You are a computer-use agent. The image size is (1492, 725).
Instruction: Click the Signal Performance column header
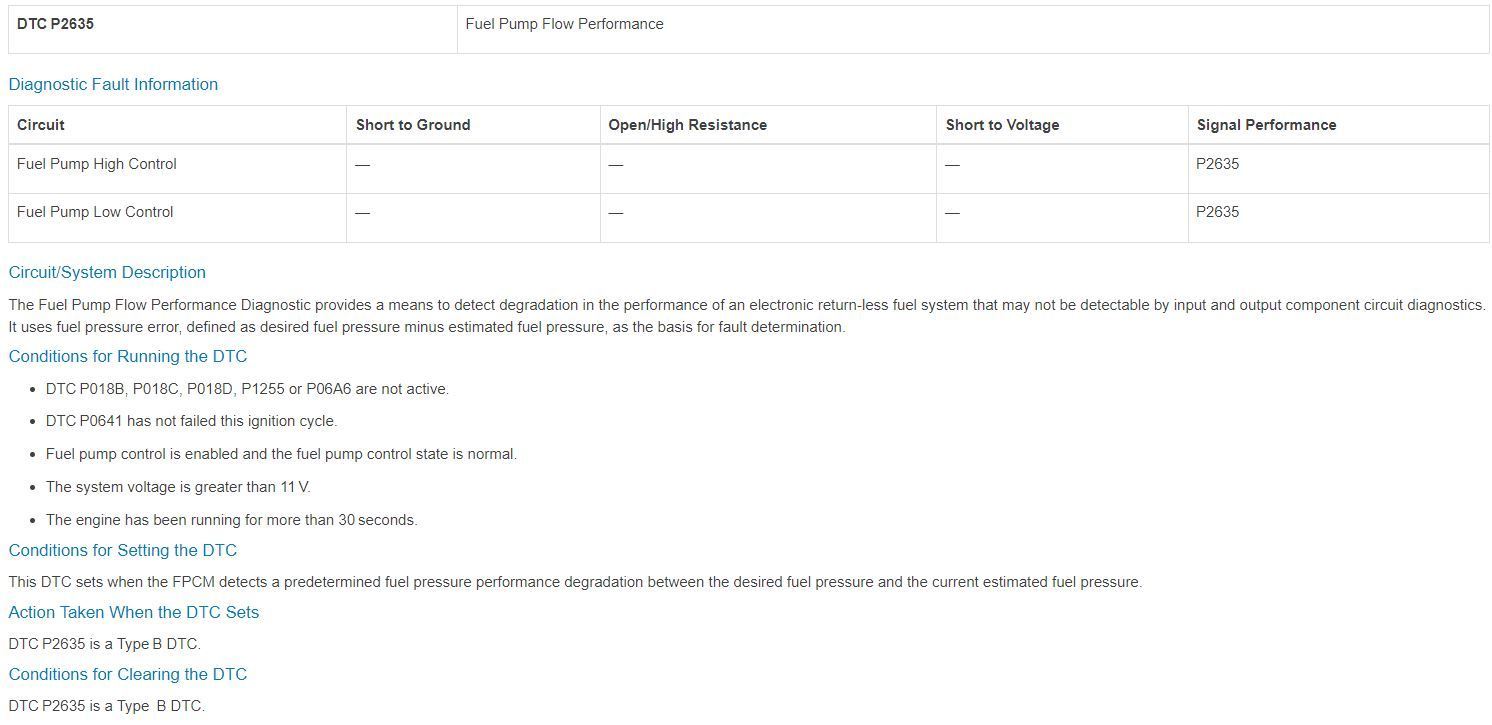point(1266,125)
